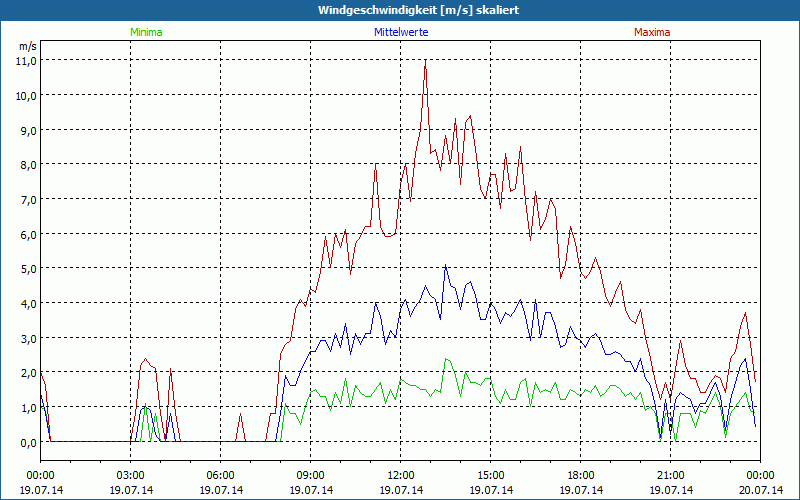
Task: Click the 12:00 time axis label
Action: click(401, 476)
